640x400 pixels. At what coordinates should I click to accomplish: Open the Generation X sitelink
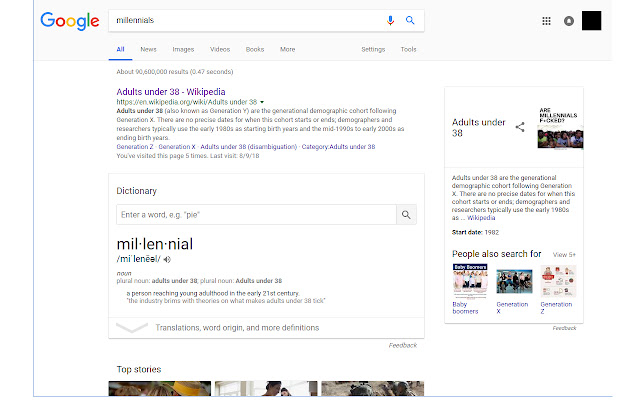click(x=177, y=147)
